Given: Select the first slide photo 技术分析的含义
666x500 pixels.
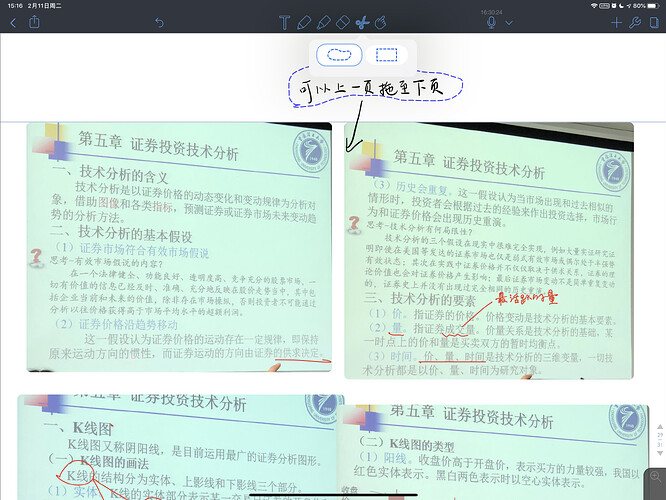Looking at the screenshot, I should 179,247.
